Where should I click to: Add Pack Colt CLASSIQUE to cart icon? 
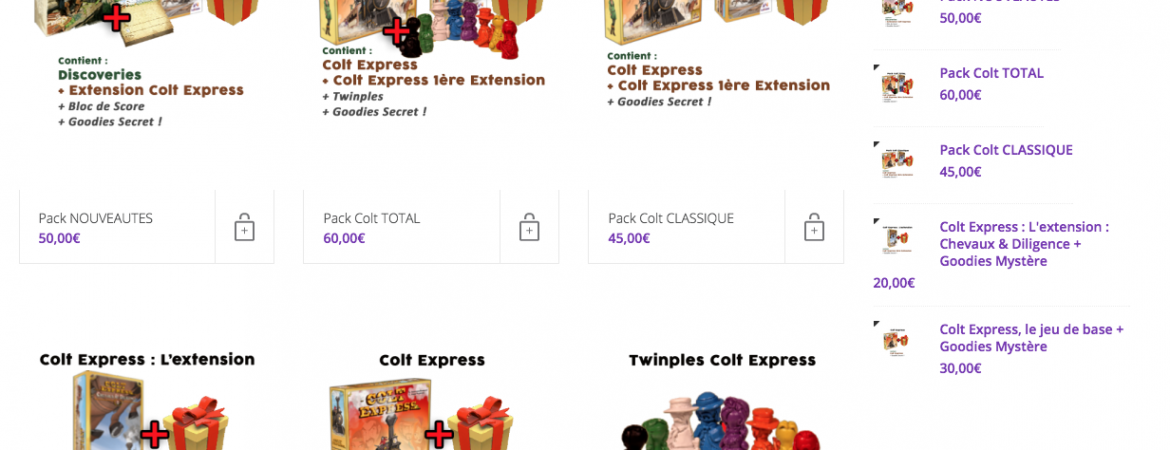[x=814, y=227]
